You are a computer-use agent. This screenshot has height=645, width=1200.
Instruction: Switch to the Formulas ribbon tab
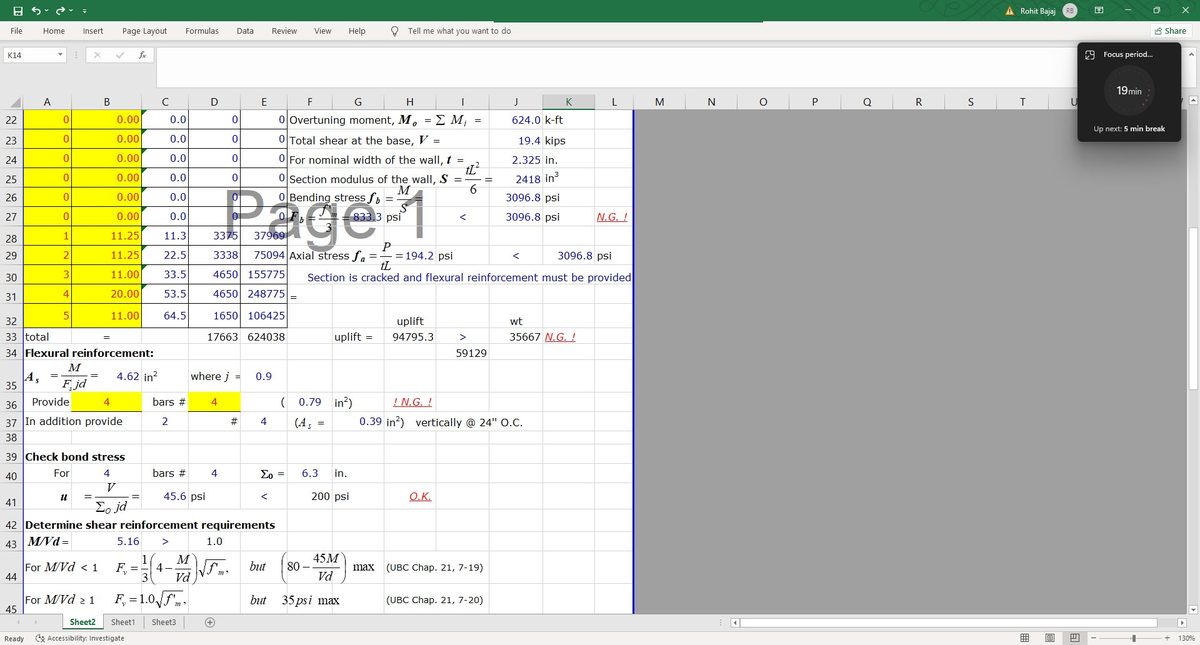tap(202, 30)
